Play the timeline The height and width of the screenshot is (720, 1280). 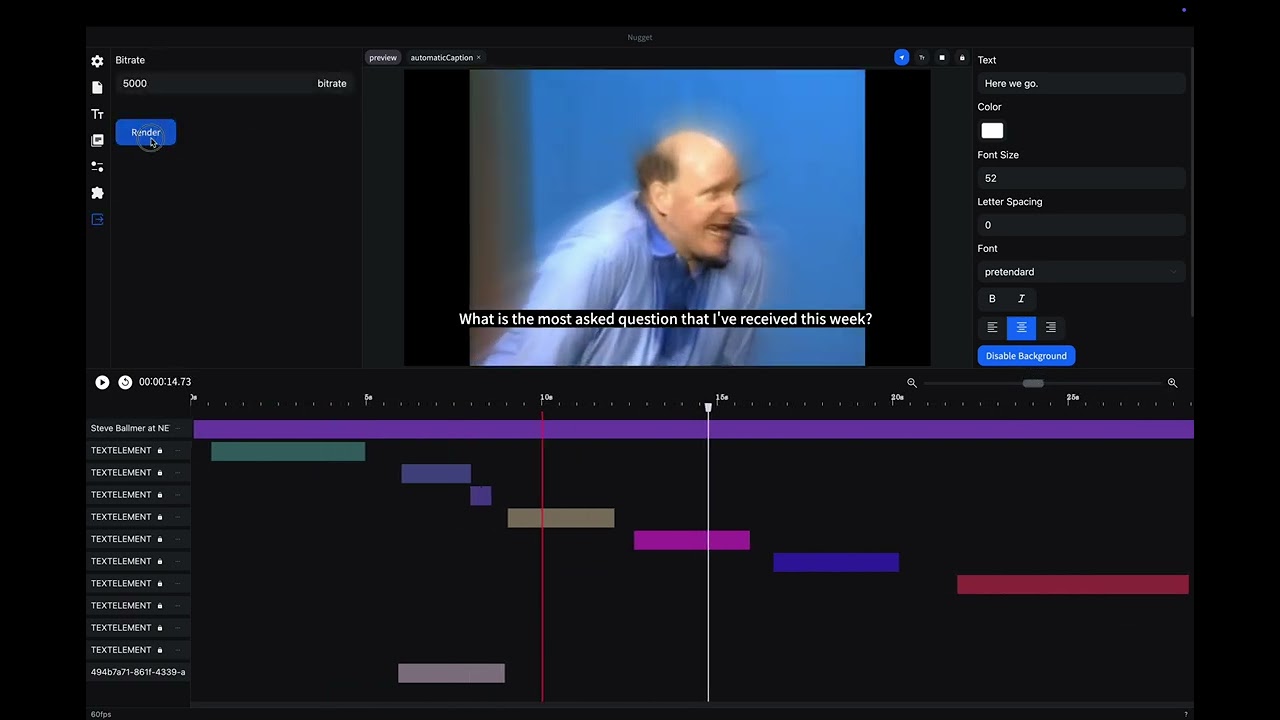[x=102, y=382]
